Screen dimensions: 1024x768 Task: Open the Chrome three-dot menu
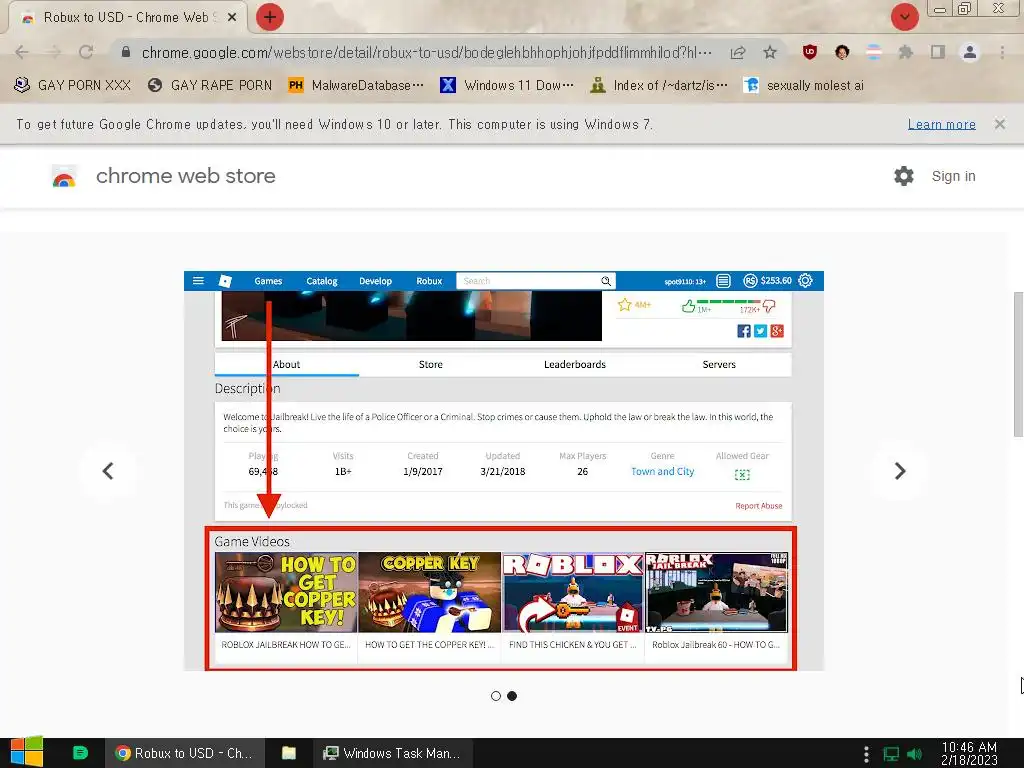[1002, 52]
